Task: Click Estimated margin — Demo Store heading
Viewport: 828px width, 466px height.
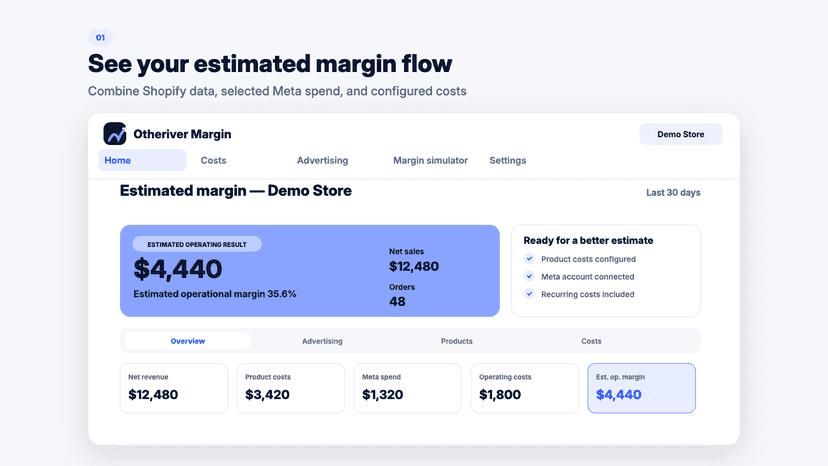Action: pos(236,191)
